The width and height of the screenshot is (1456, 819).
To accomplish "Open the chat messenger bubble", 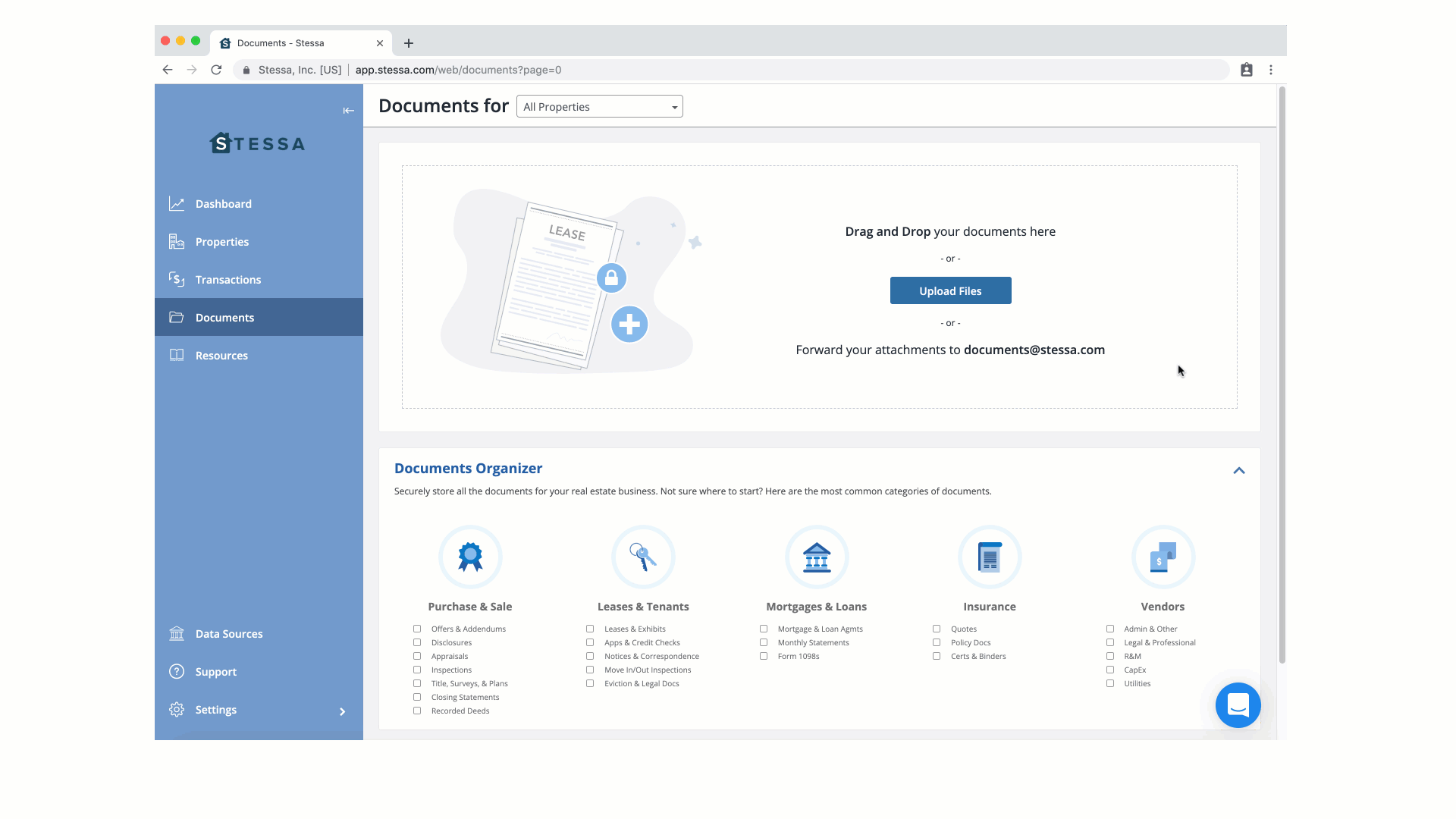I will tap(1238, 705).
